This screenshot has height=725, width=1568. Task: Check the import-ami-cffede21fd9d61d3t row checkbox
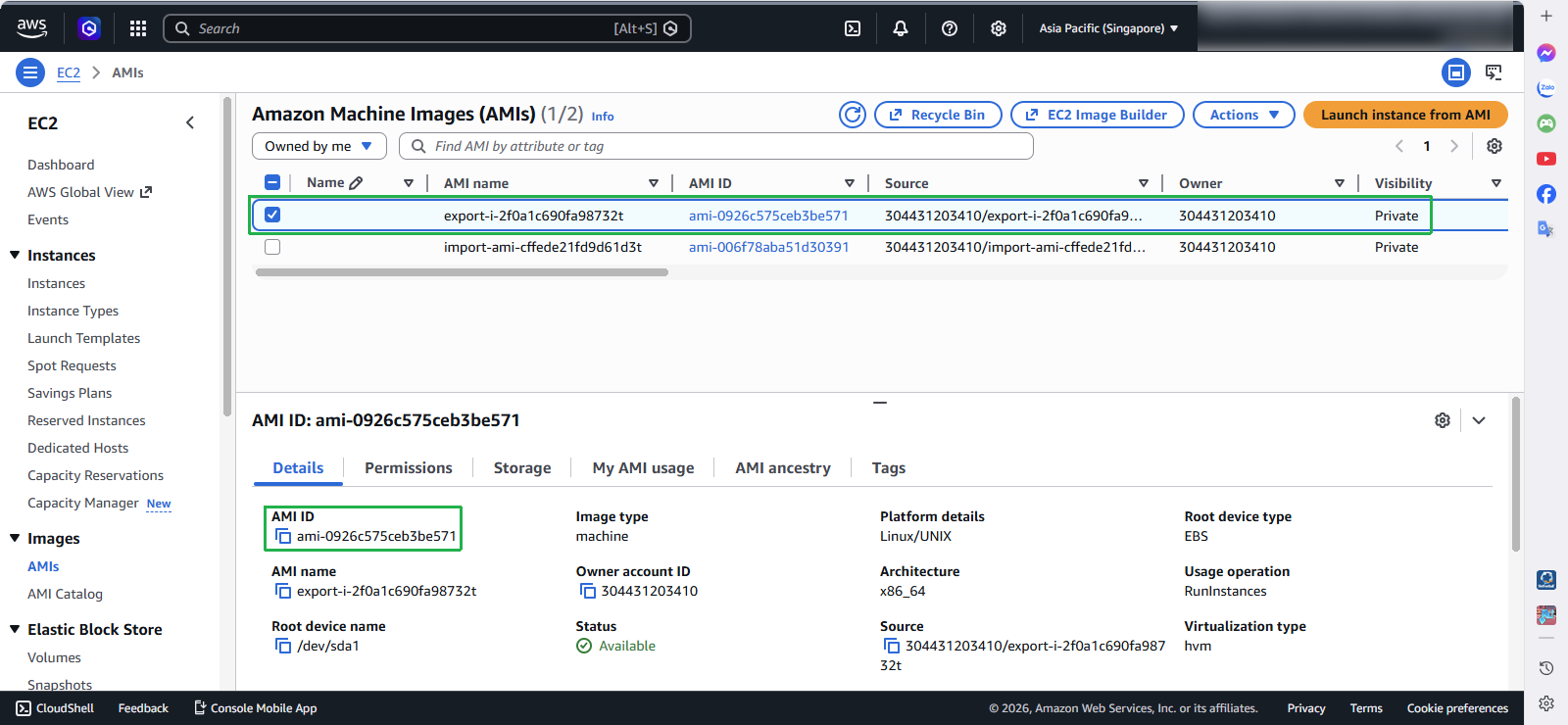coord(272,247)
